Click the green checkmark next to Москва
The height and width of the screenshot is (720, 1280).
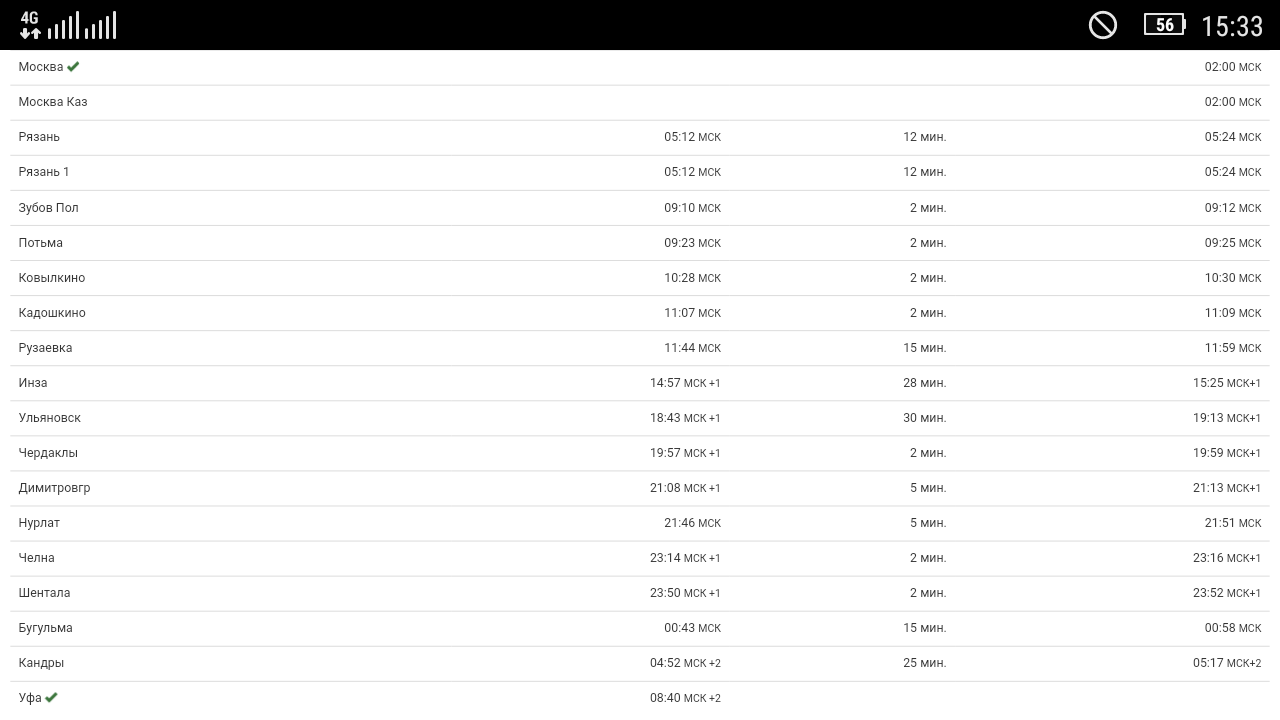tap(73, 67)
